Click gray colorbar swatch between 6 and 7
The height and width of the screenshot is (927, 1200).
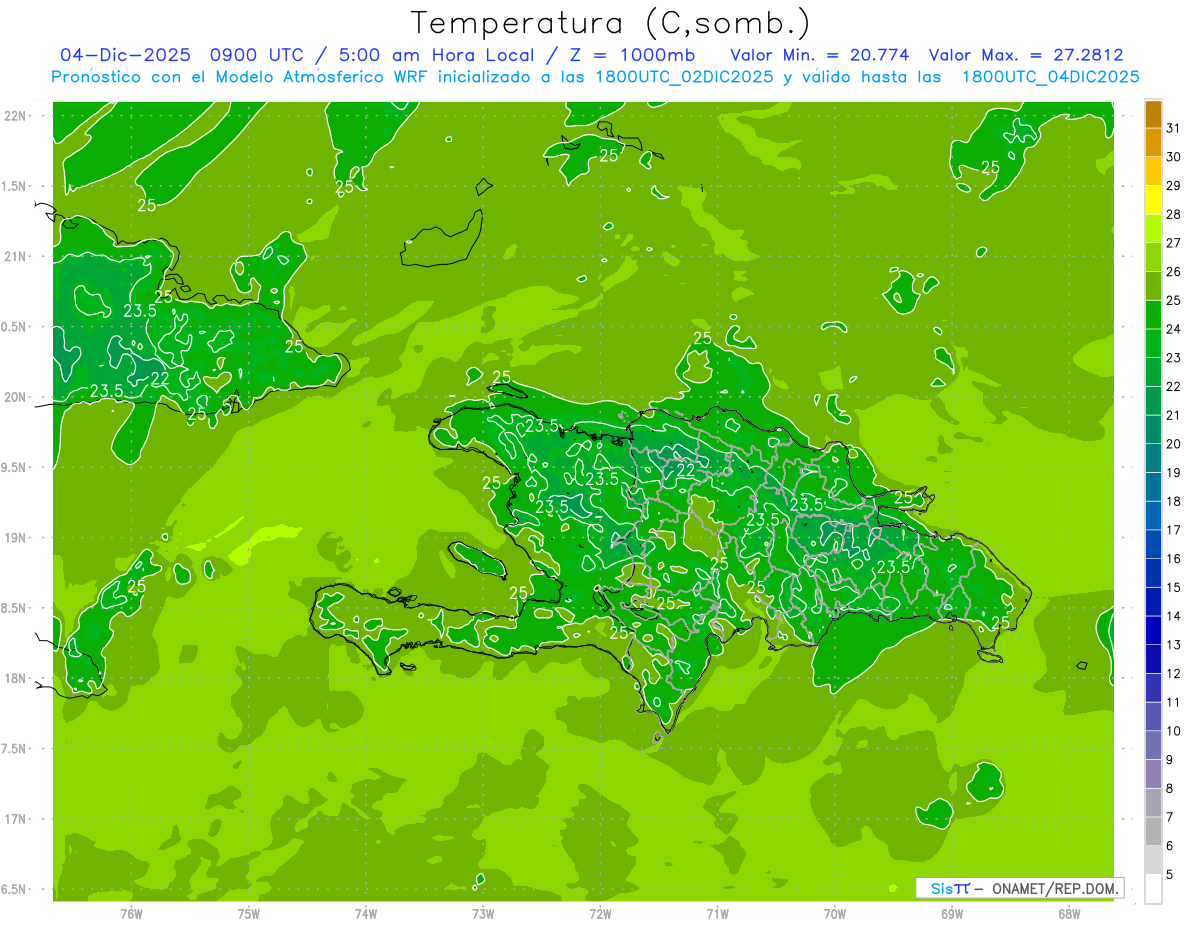click(1153, 832)
